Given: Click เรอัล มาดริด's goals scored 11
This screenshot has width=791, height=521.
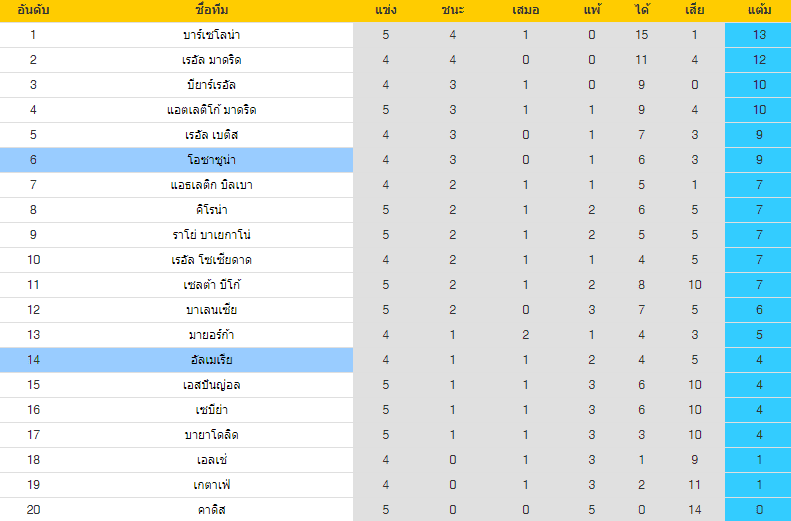Looking at the screenshot, I should (642, 60).
